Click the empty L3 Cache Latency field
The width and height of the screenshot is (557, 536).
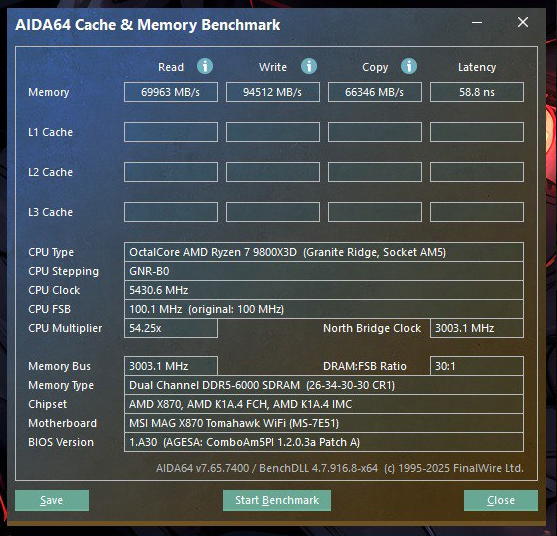click(x=477, y=212)
